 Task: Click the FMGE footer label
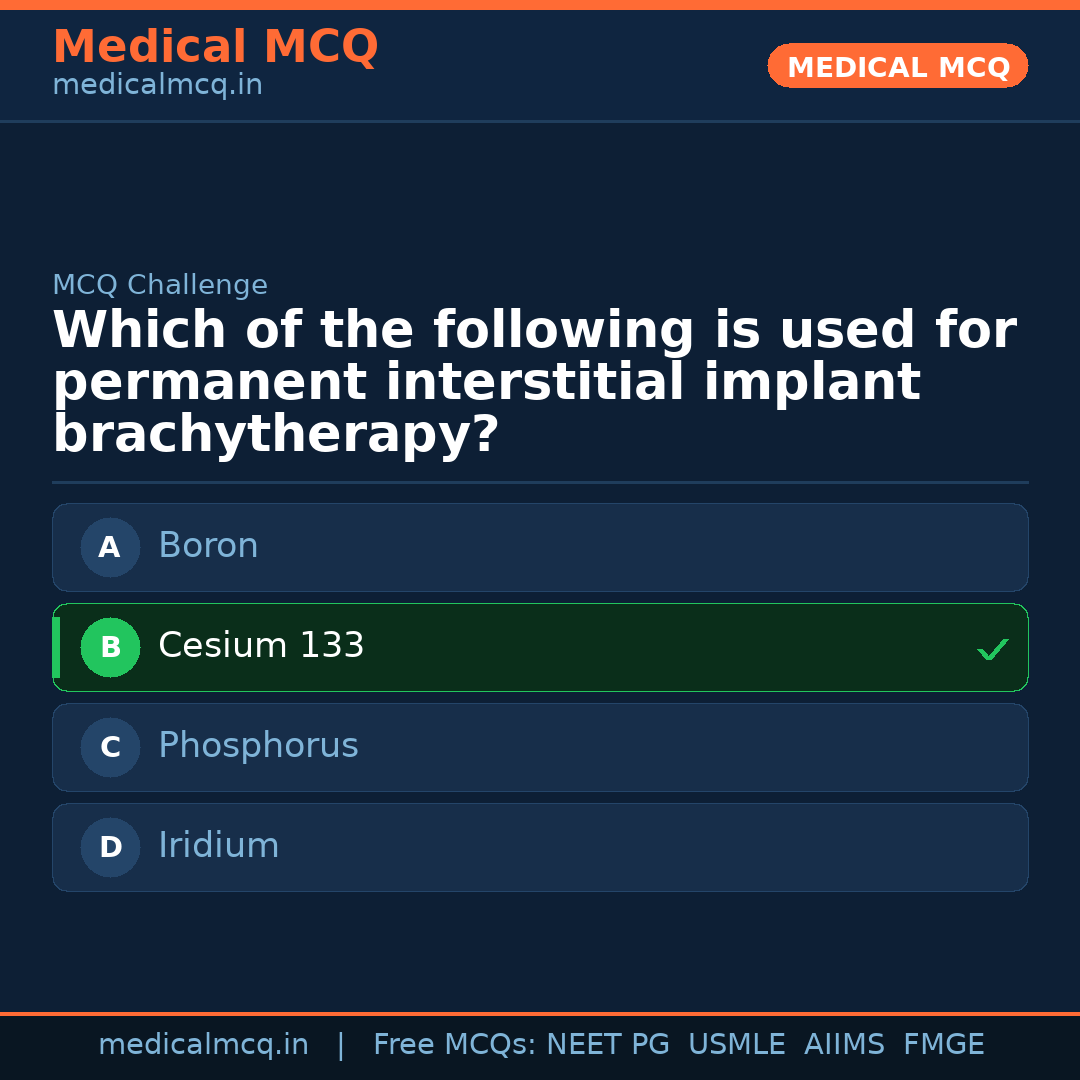tap(943, 1045)
